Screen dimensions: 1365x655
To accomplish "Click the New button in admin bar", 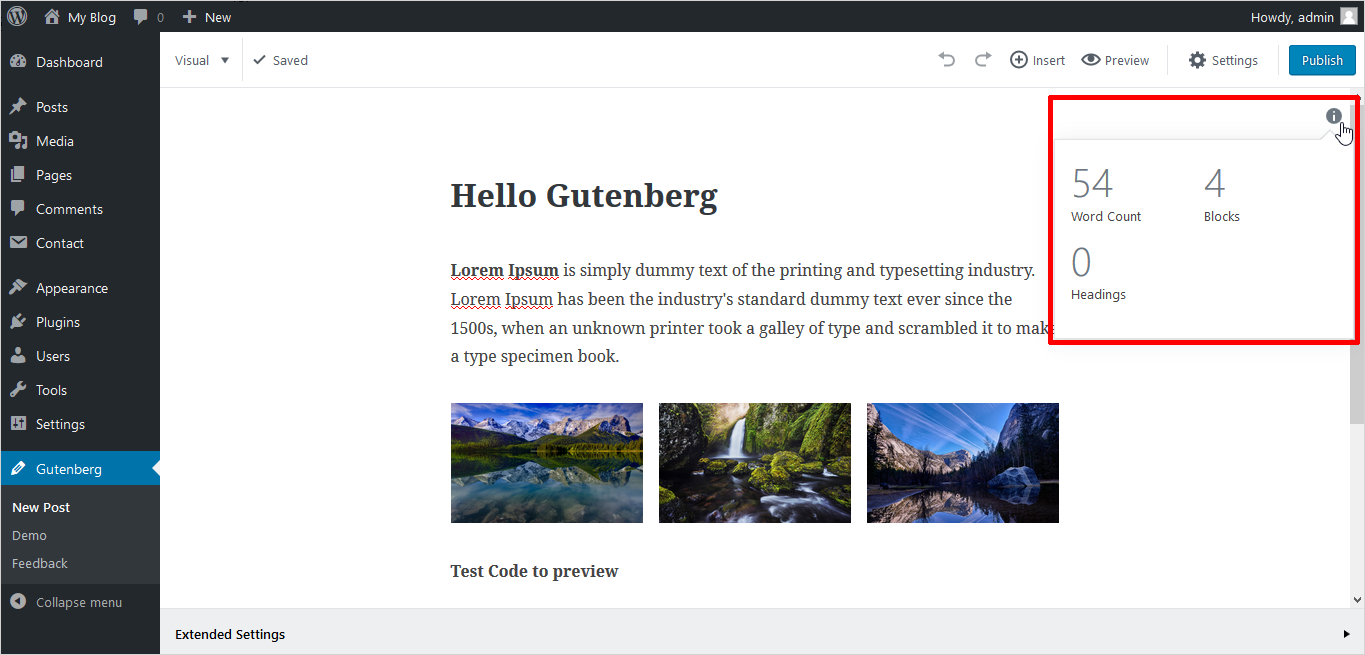I will 207,17.
